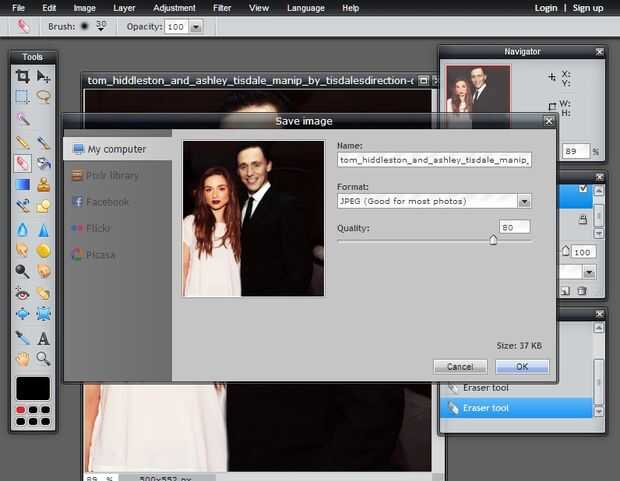Viewport: 620px width, 481px height.
Task: Select the Wand tool
Action: coord(23,118)
